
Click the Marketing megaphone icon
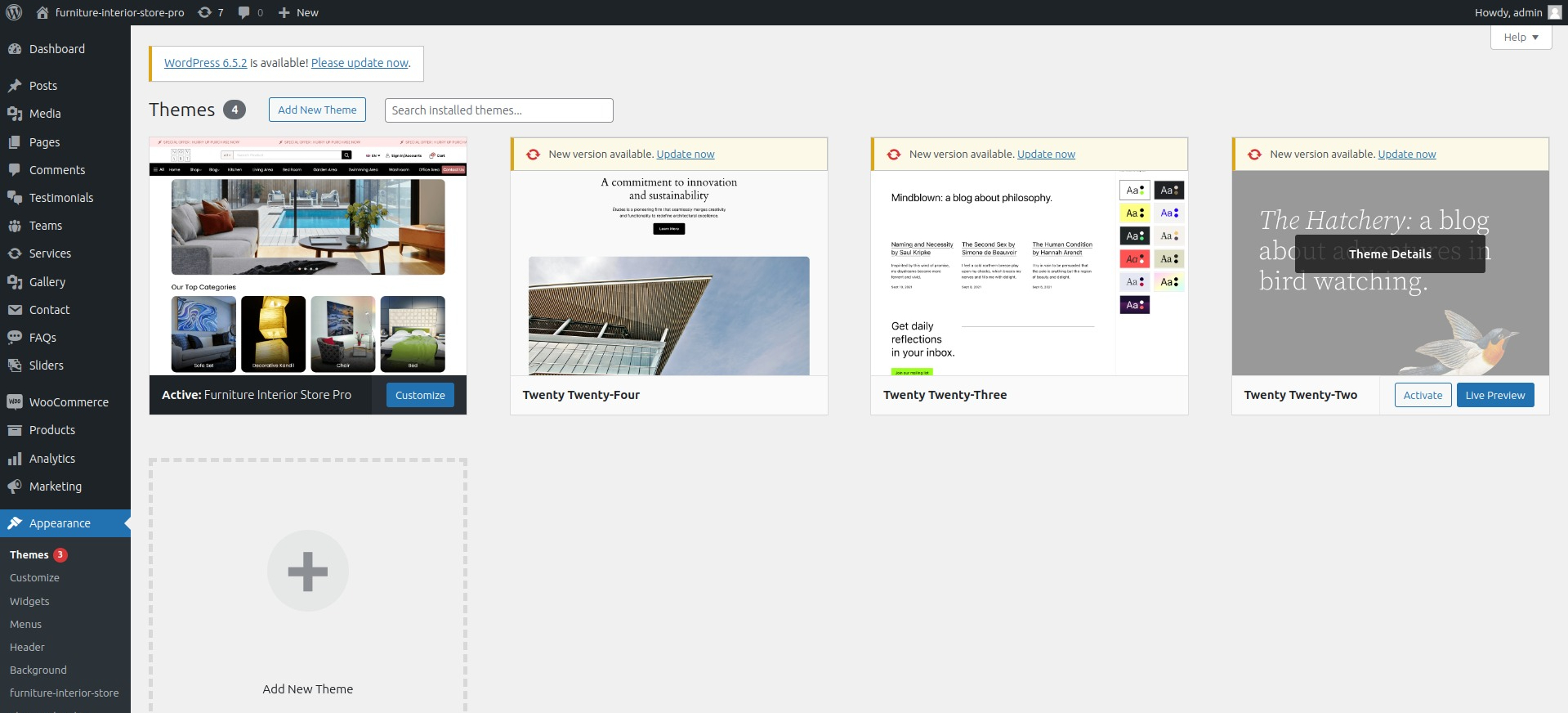point(15,487)
